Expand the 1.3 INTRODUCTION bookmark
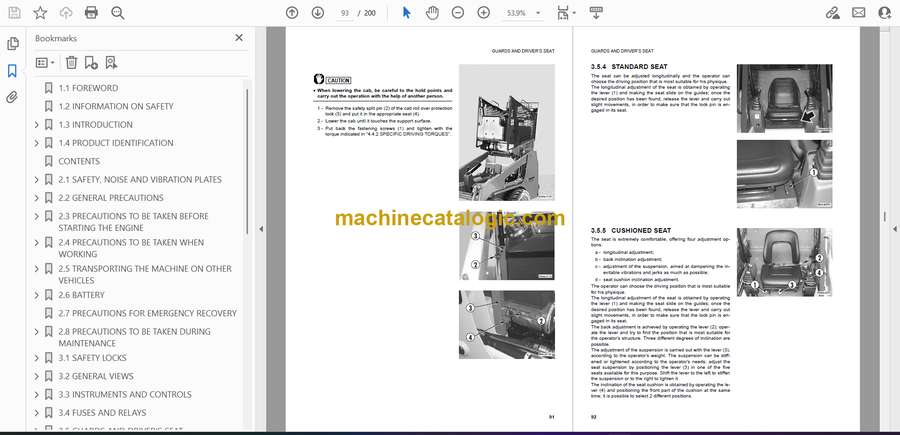 click(37, 125)
